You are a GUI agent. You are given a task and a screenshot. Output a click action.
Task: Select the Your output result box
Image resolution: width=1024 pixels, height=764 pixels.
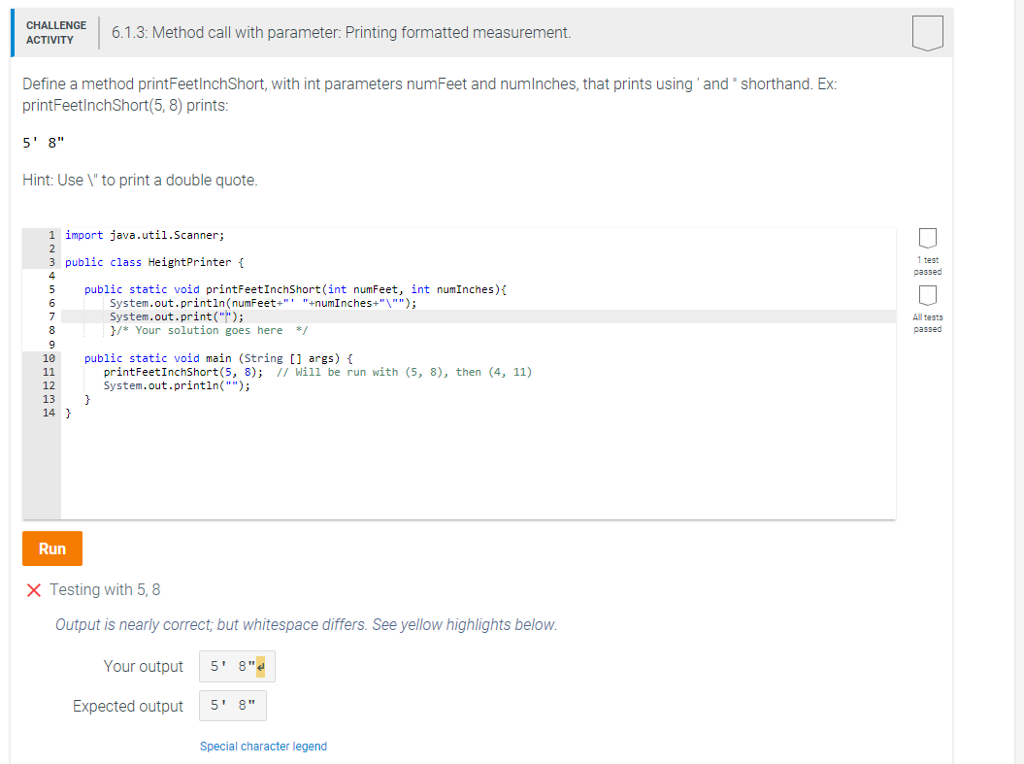[x=236, y=666]
